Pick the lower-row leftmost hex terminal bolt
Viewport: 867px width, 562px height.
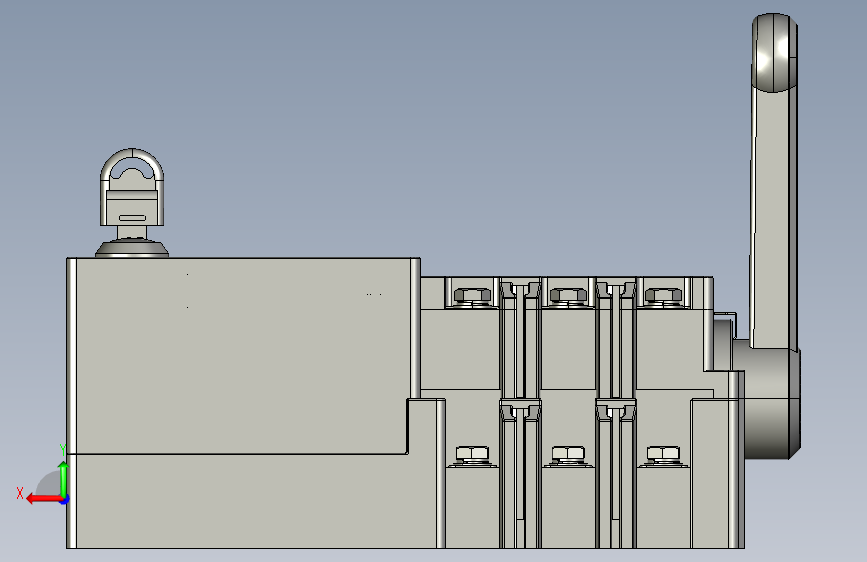pos(472,455)
